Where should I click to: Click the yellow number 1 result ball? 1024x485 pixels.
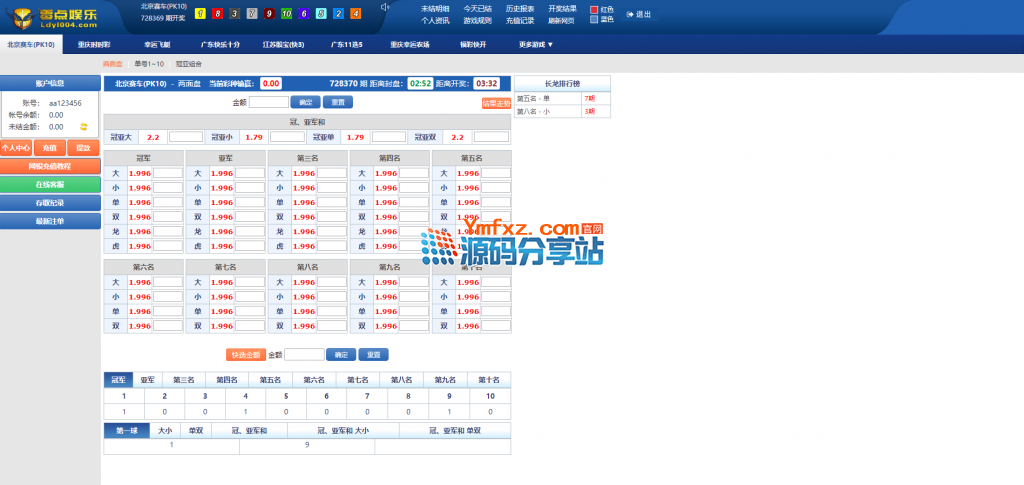(201, 14)
